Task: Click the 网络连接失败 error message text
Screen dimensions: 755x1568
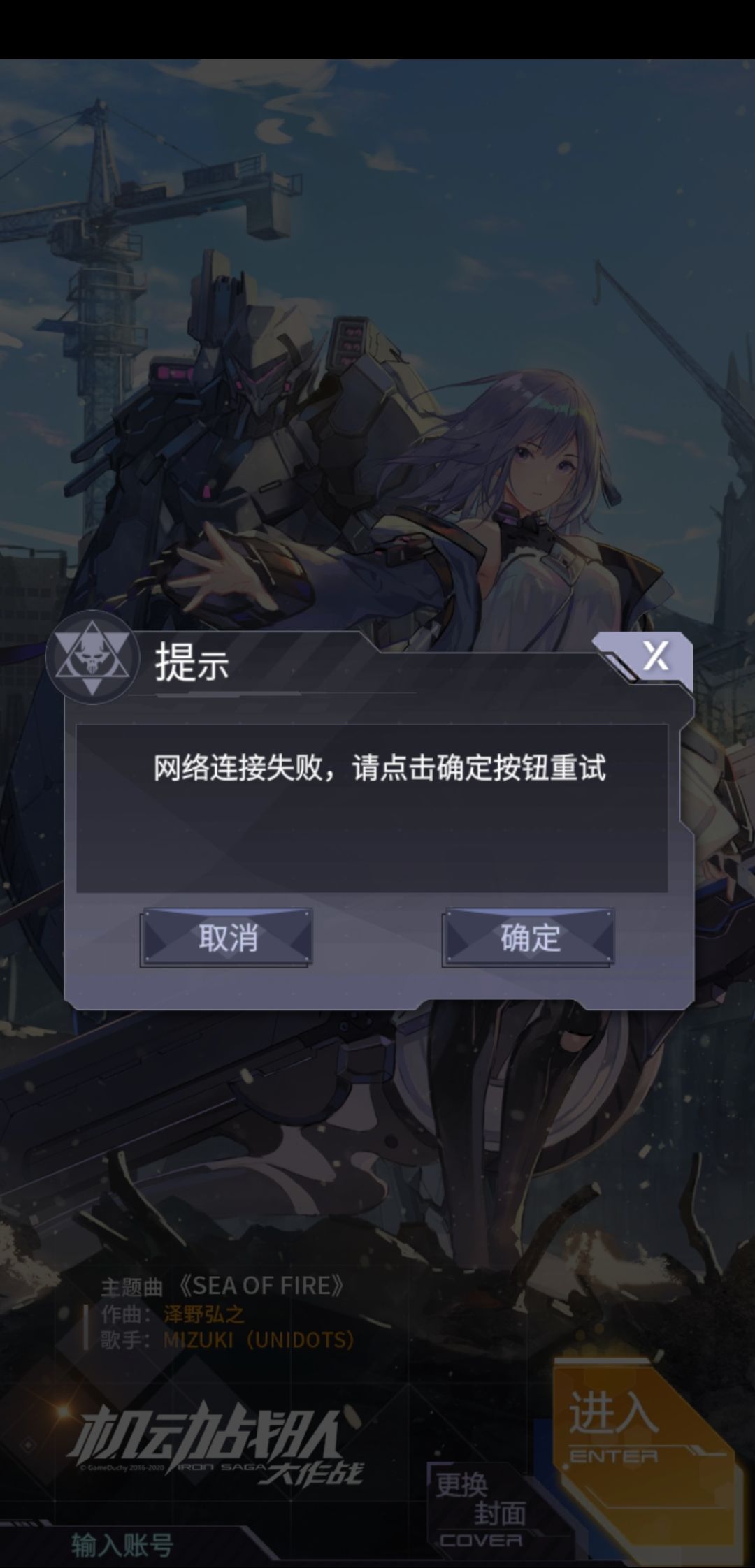Action: click(x=380, y=768)
